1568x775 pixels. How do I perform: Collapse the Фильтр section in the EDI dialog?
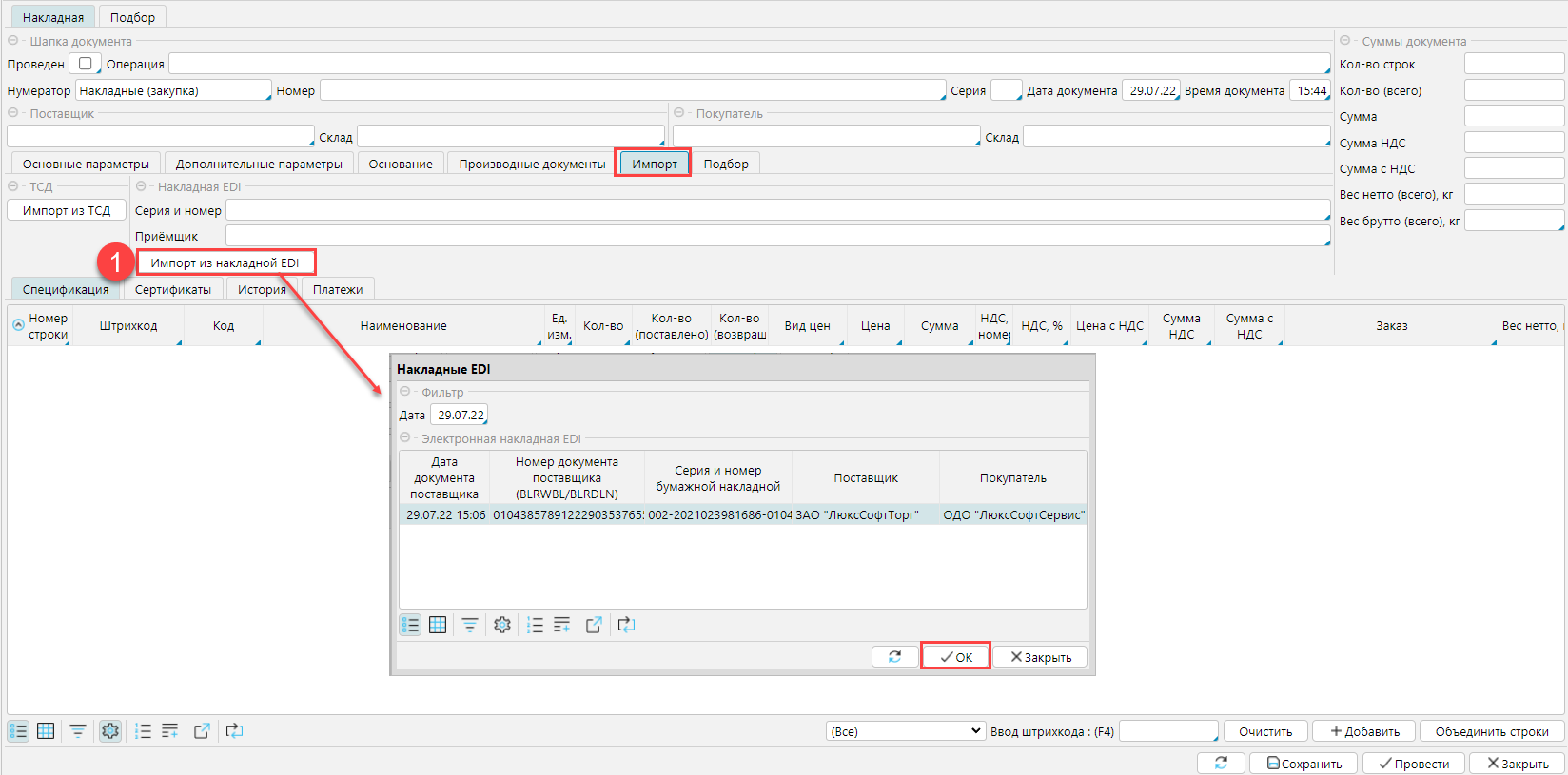click(x=405, y=392)
